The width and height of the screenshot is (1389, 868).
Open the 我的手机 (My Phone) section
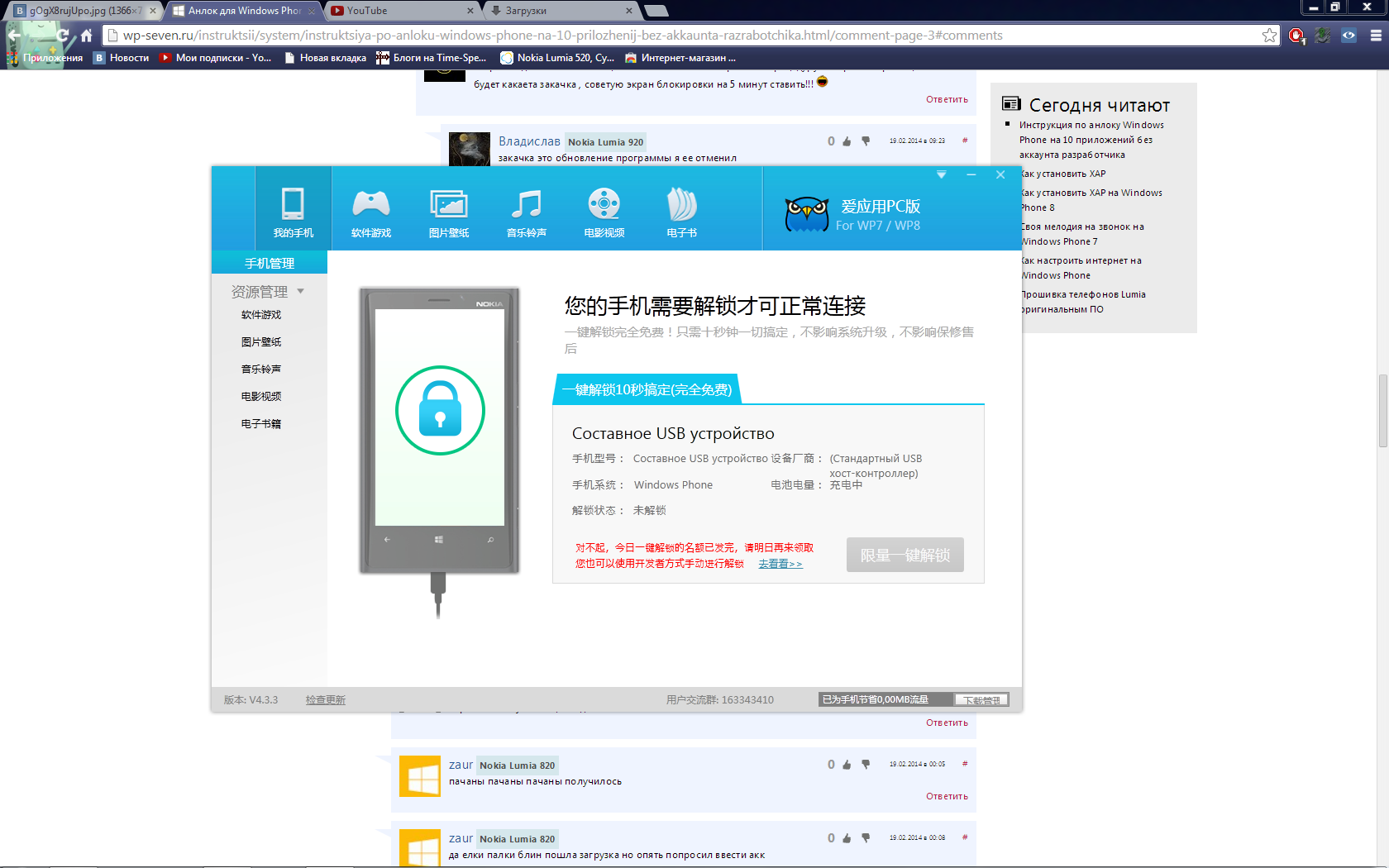coord(293,208)
